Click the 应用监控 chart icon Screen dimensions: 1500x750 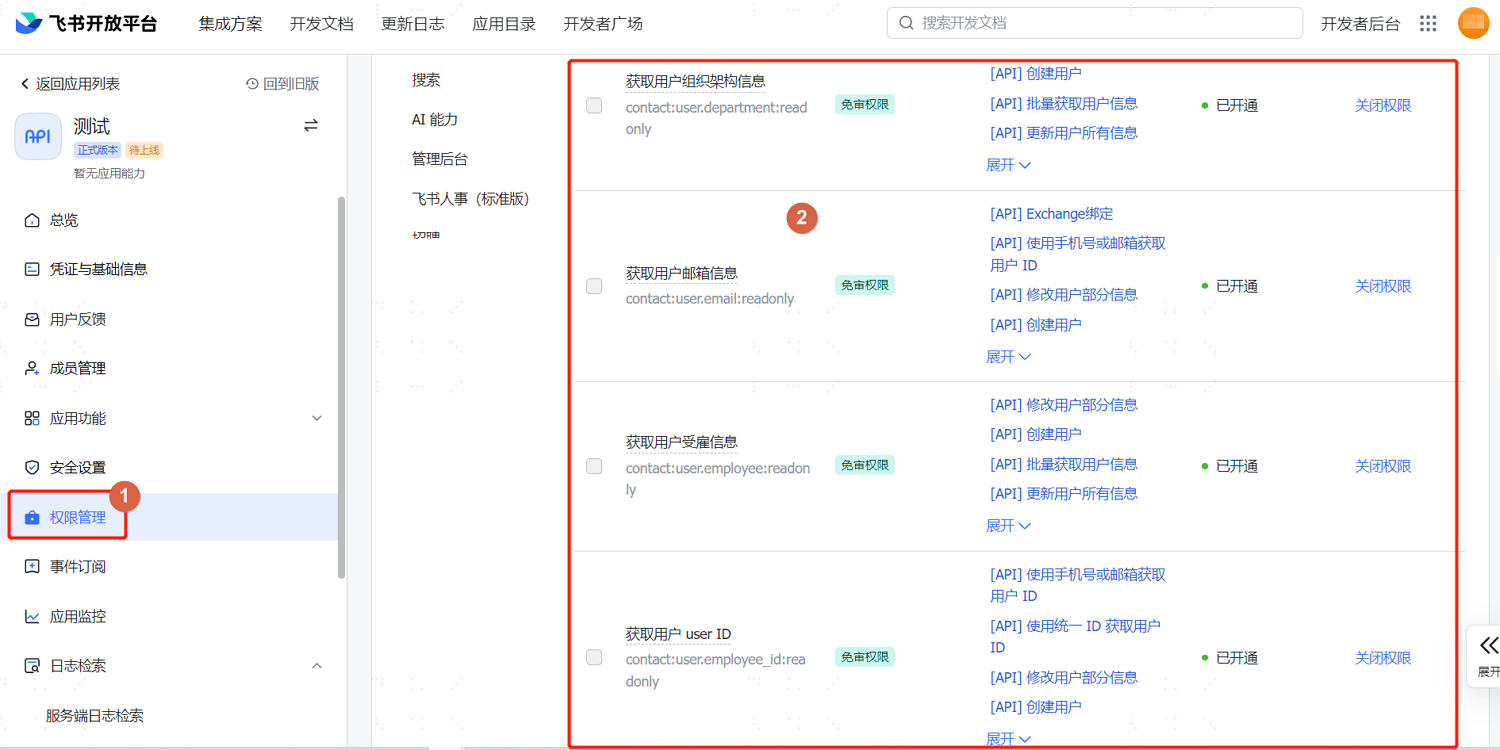32,616
